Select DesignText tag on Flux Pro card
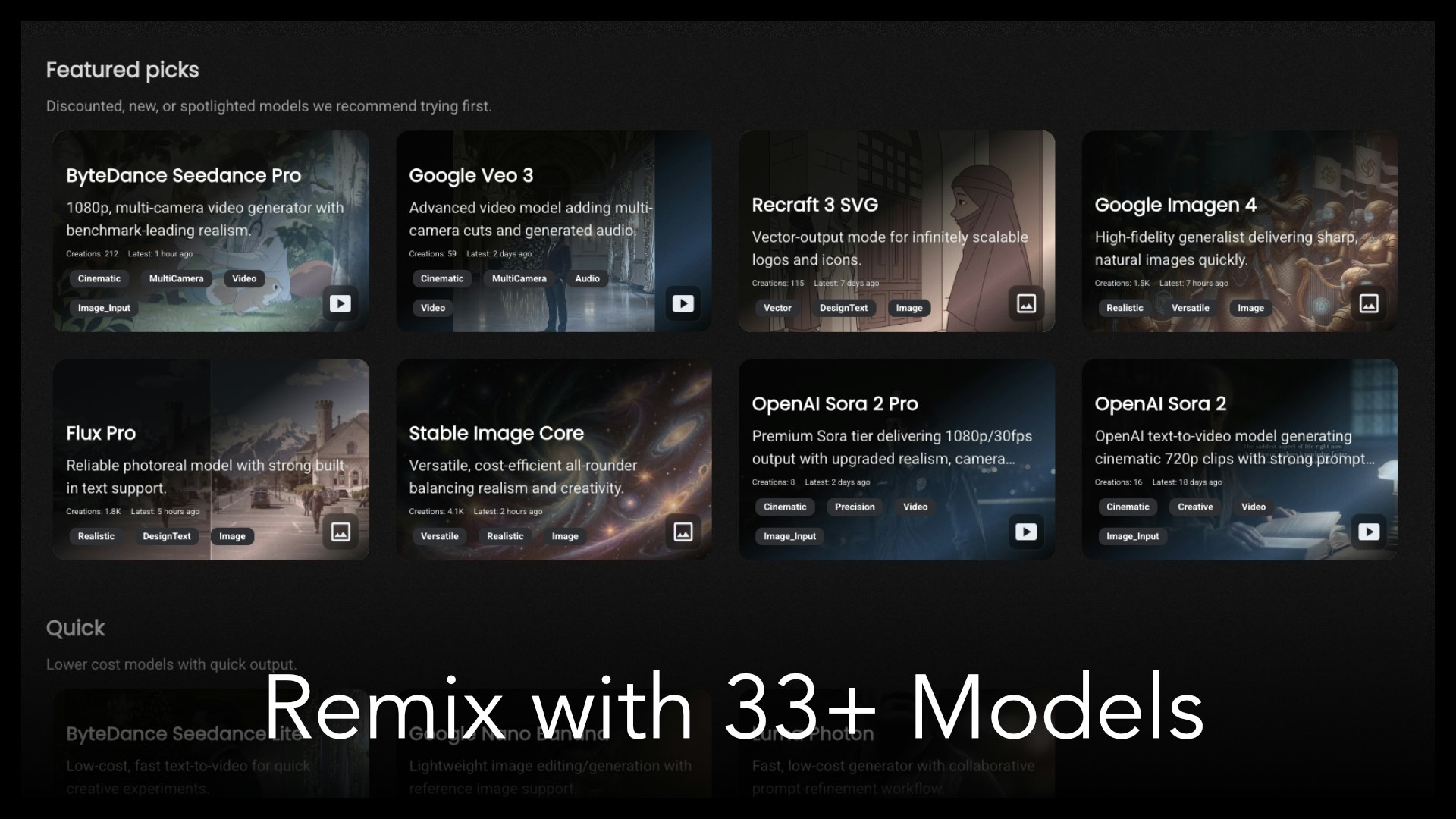 (167, 536)
